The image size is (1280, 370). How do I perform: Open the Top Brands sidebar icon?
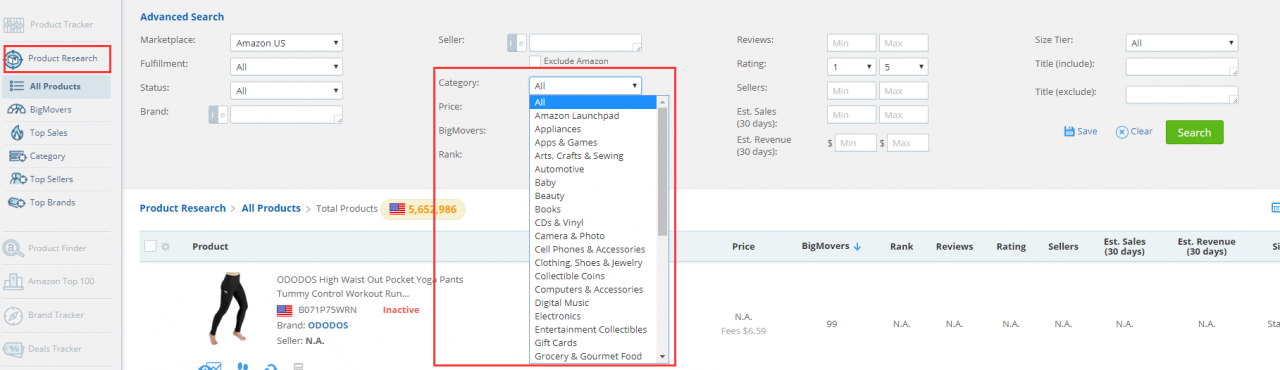(17, 202)
